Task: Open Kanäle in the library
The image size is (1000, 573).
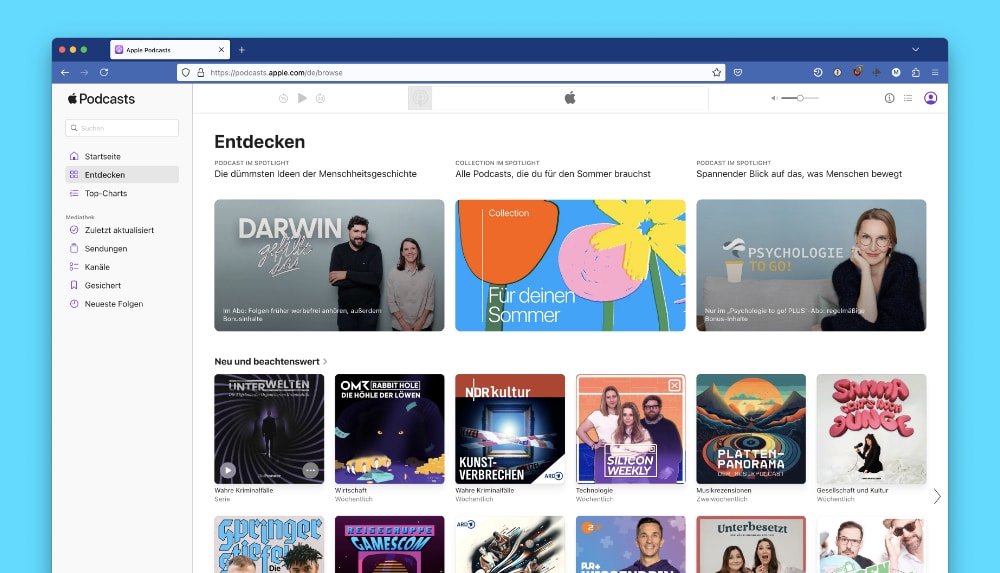Action: coord(122,267)
